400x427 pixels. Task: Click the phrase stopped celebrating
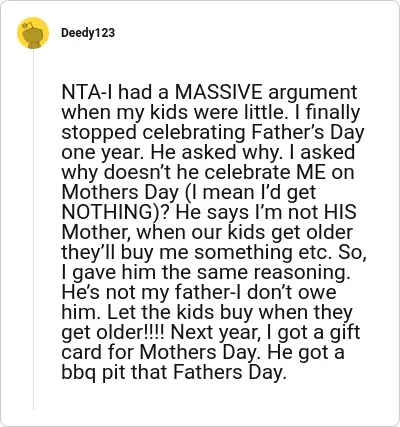[x=154, y=132]
